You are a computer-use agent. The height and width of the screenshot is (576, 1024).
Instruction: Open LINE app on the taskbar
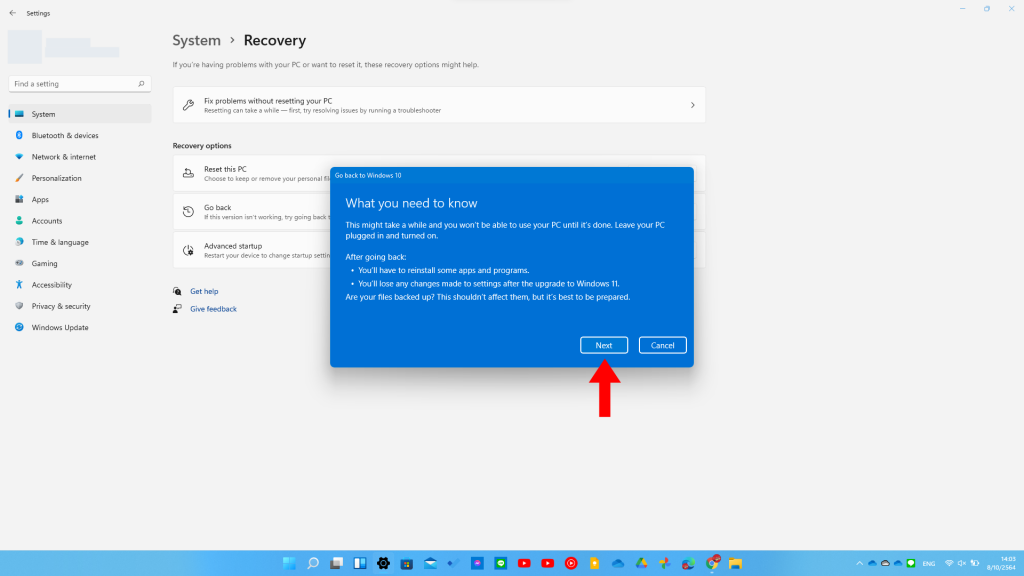pos(501,563)
